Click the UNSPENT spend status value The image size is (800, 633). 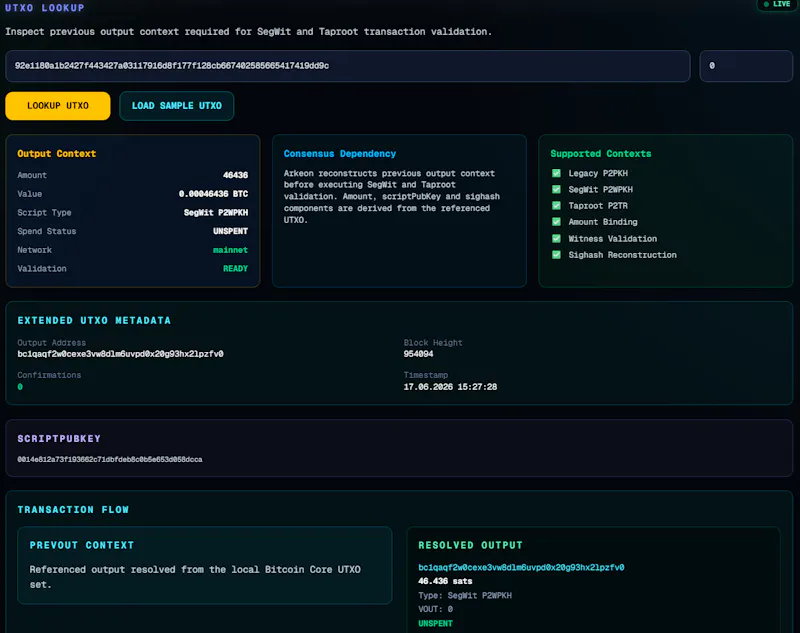coord(230,231)
